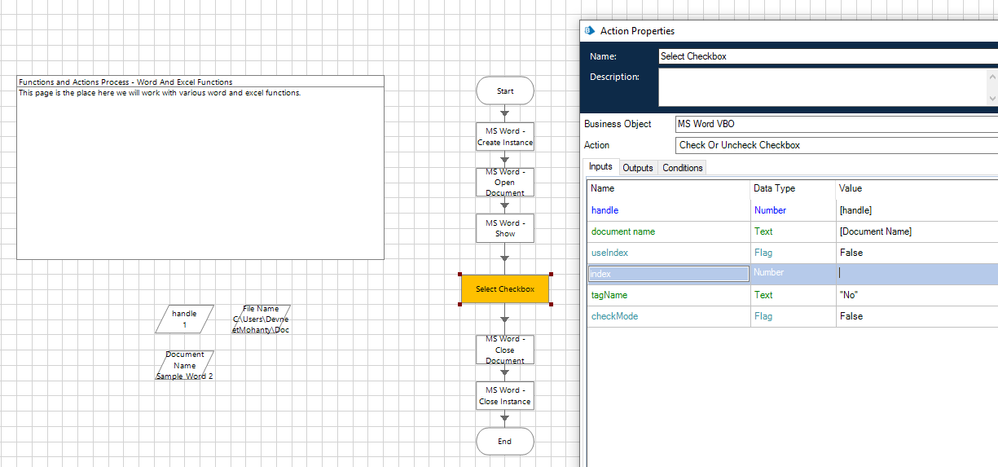Screen dimensions: 998x467
Task: Switch to the Outputs tab
Action: (x=637, y=168)
